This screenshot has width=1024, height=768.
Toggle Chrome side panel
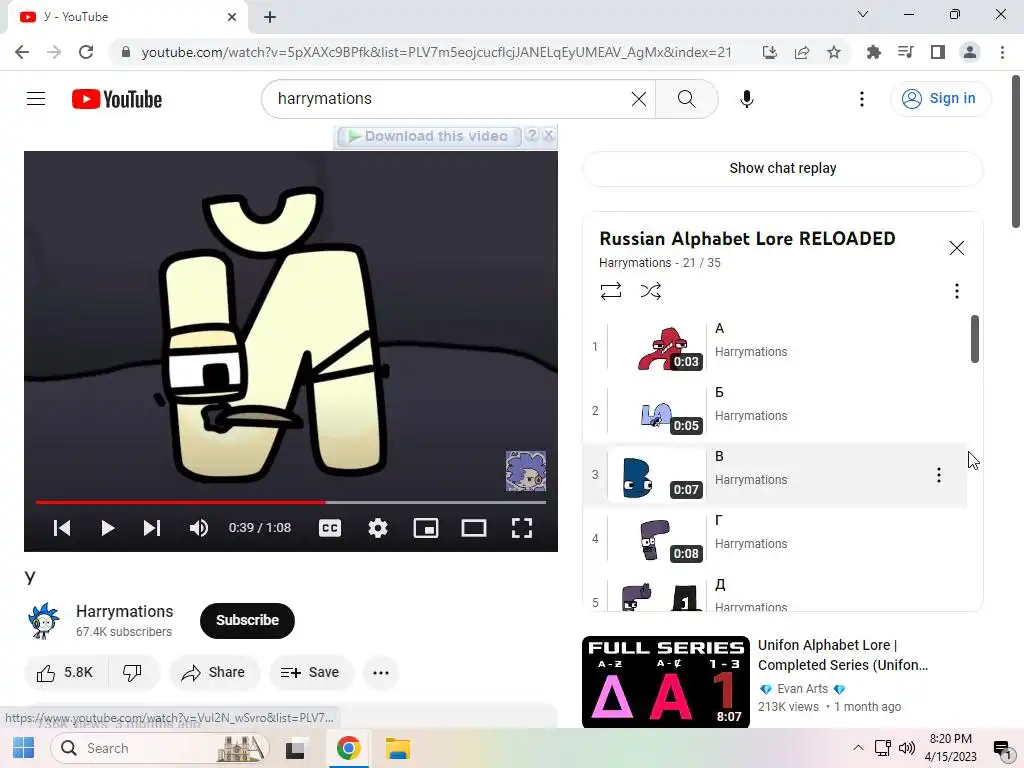coord(937,52)
